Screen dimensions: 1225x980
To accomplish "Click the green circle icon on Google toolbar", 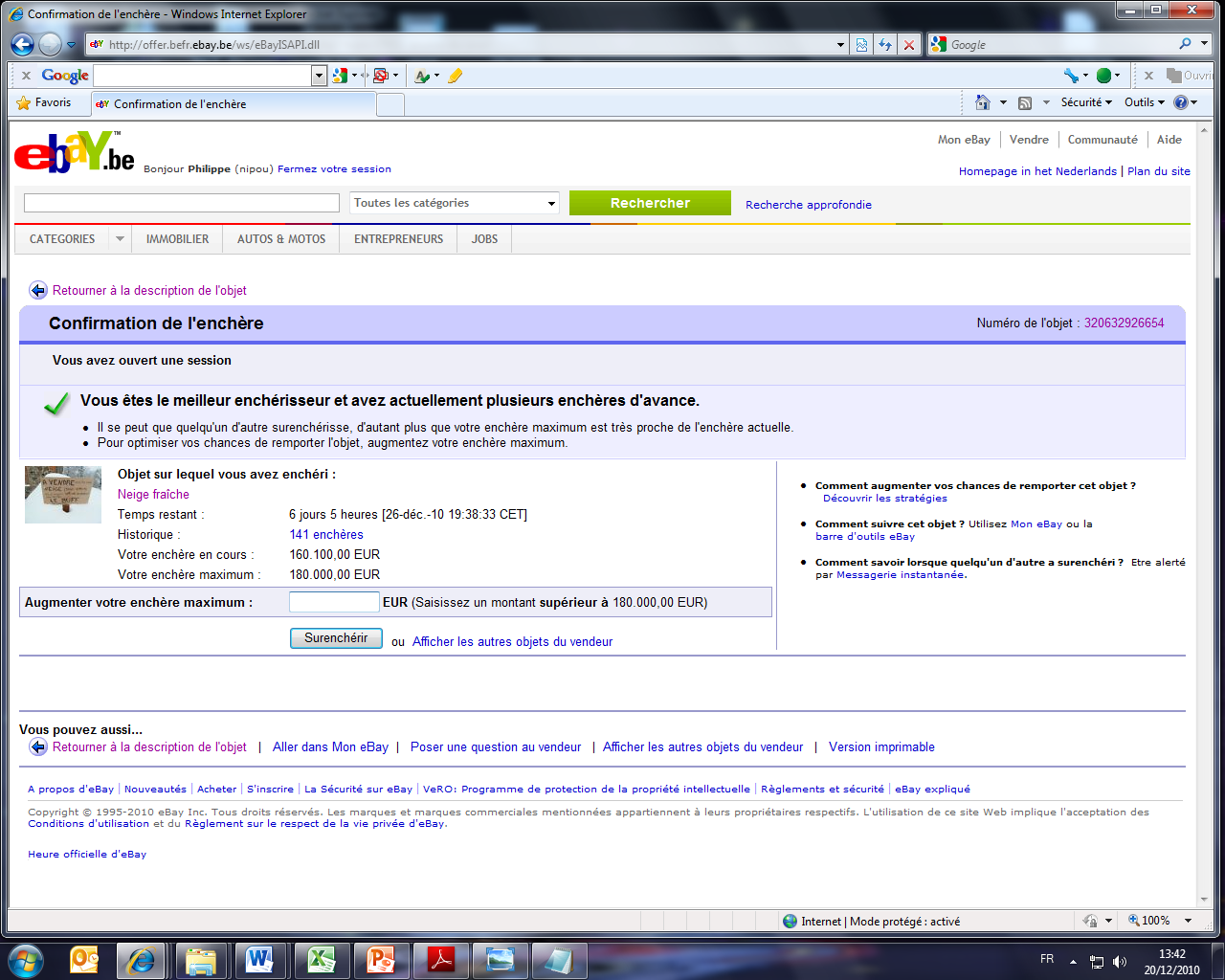I will pyautogui.click(x=1103, y=76).
